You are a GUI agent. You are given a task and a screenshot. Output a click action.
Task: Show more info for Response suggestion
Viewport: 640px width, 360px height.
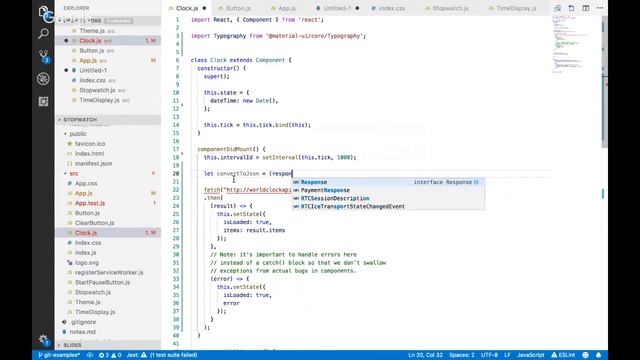pos(476,182)
